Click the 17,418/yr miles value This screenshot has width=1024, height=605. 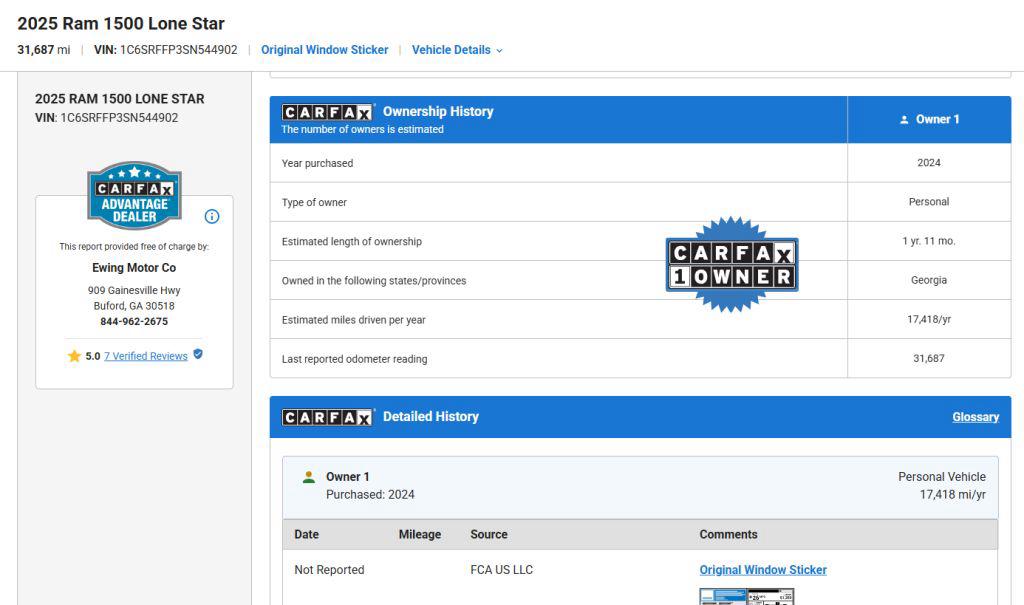pos(929,319)
